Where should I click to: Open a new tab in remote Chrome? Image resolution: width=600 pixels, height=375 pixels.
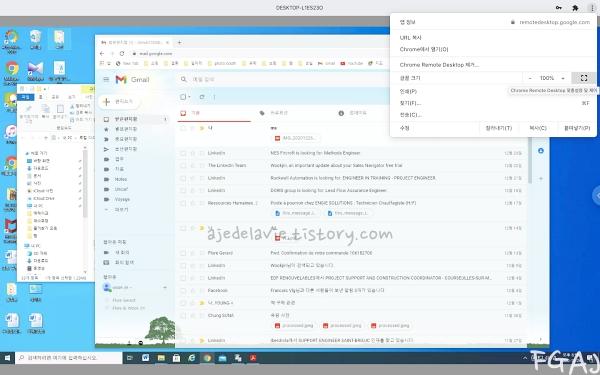(x=179, y=42)
